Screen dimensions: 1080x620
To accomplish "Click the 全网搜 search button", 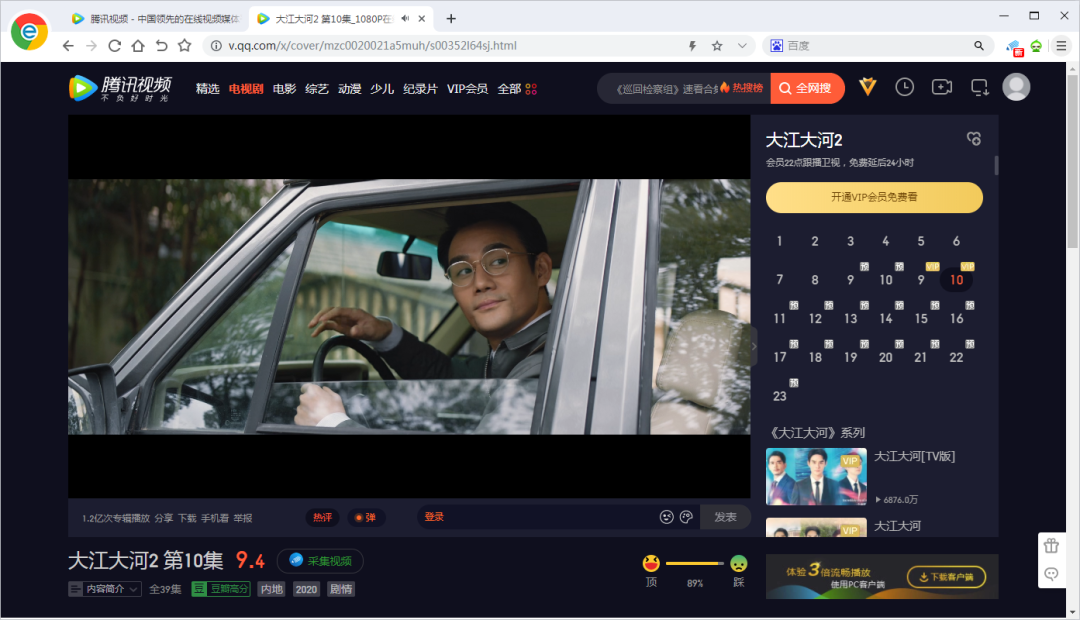I will point(807,88).
